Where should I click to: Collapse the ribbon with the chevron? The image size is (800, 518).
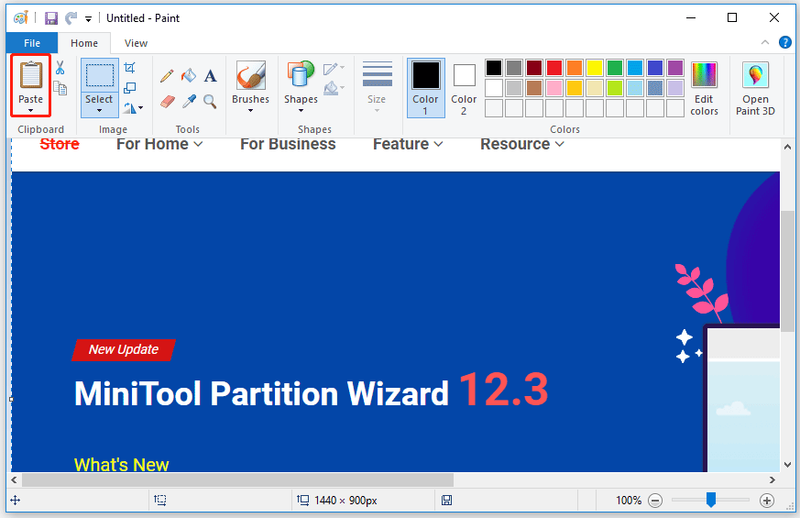tap(765, 42)
